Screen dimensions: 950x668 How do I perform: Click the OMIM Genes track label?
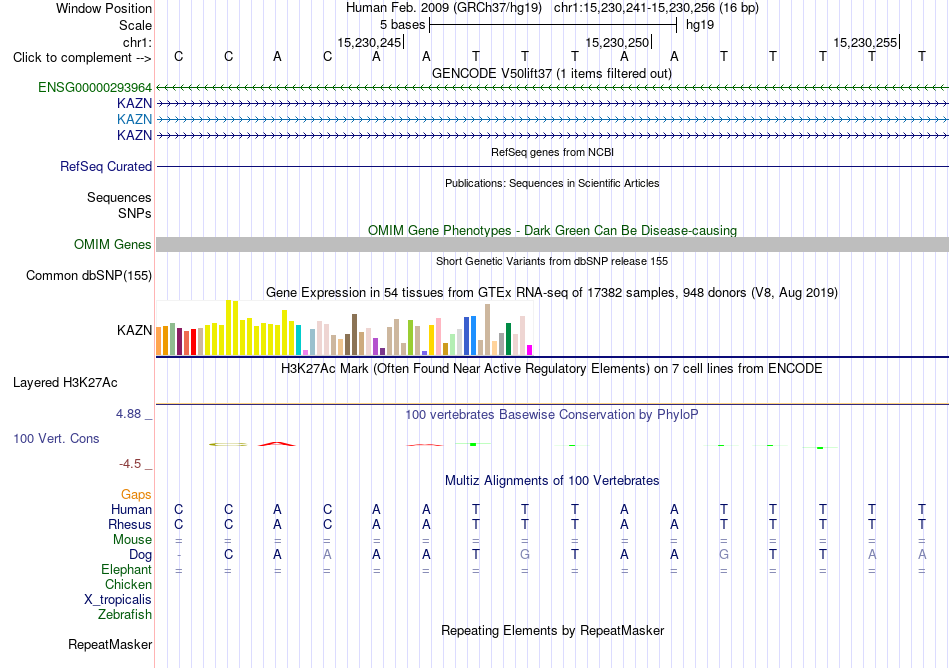pos(113,245)
